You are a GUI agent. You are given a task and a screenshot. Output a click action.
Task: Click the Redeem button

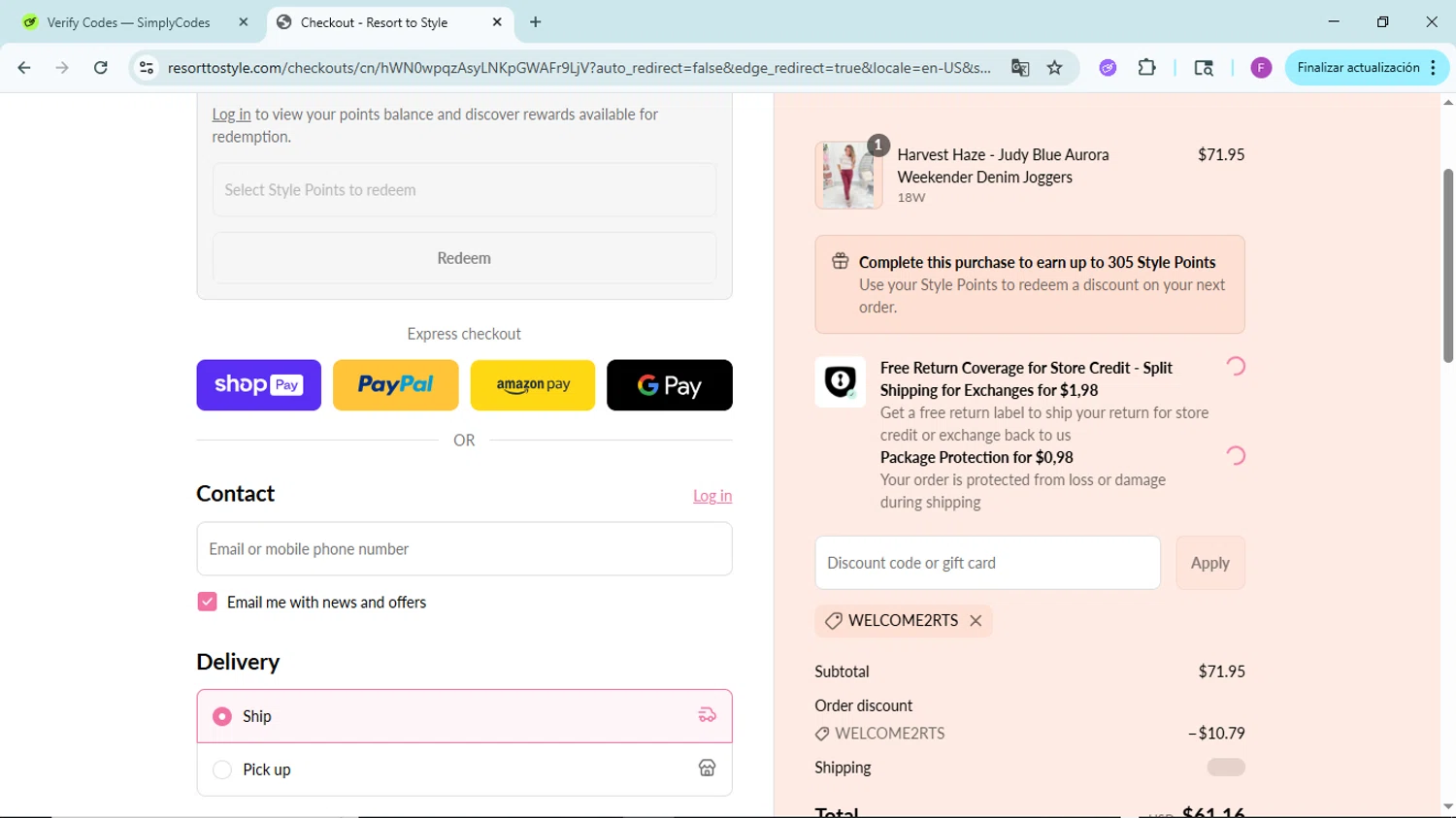464,258
